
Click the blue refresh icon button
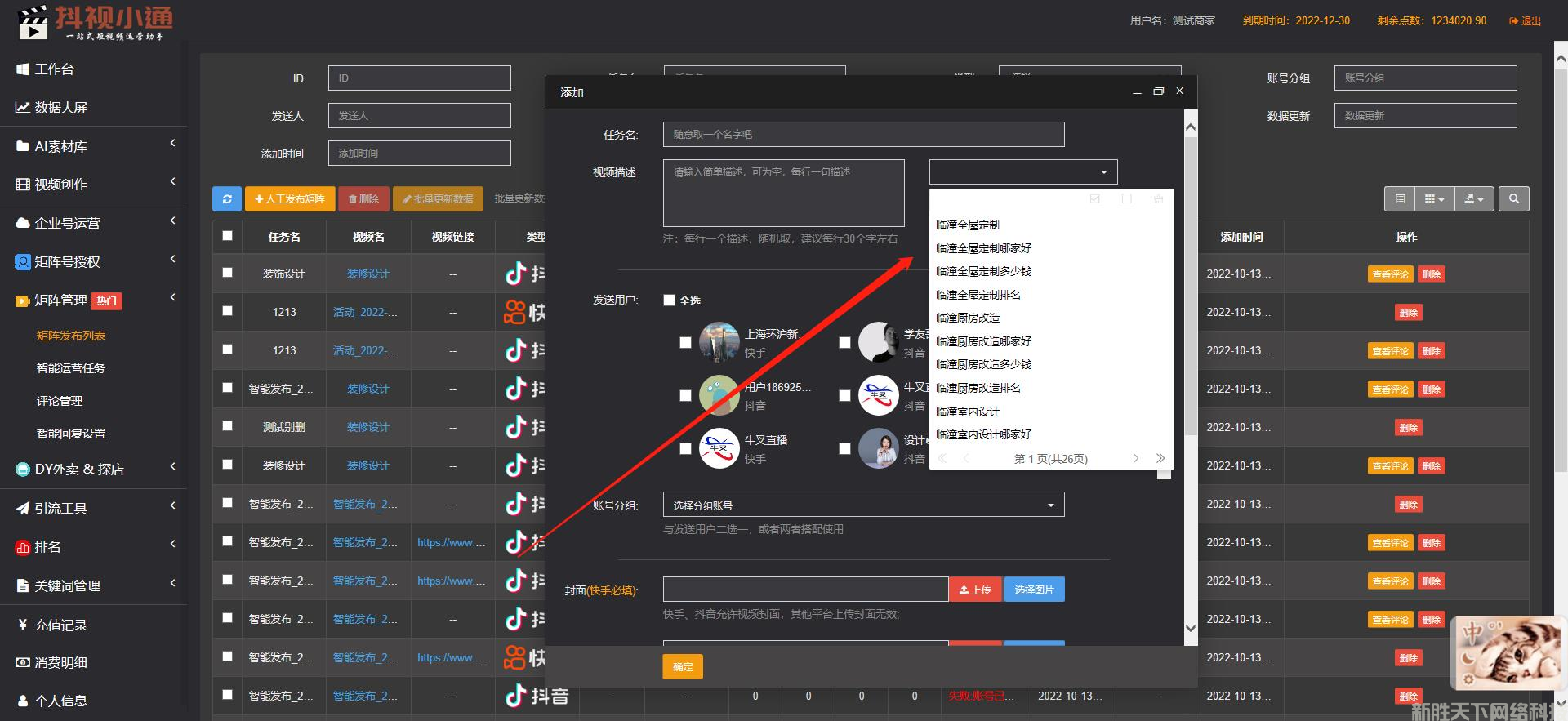(227, 198)
